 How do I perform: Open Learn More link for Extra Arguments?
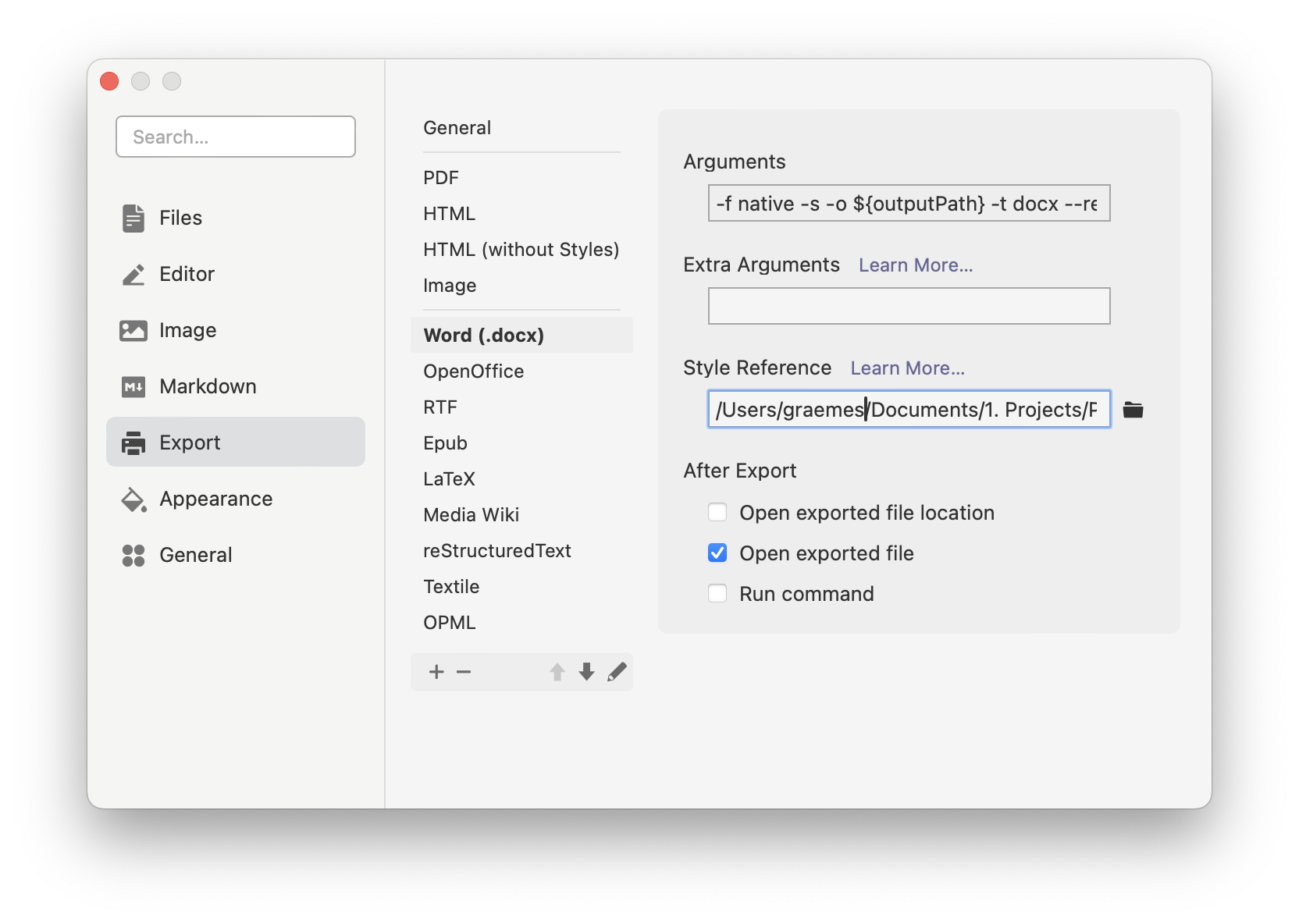tap(916, 265)
